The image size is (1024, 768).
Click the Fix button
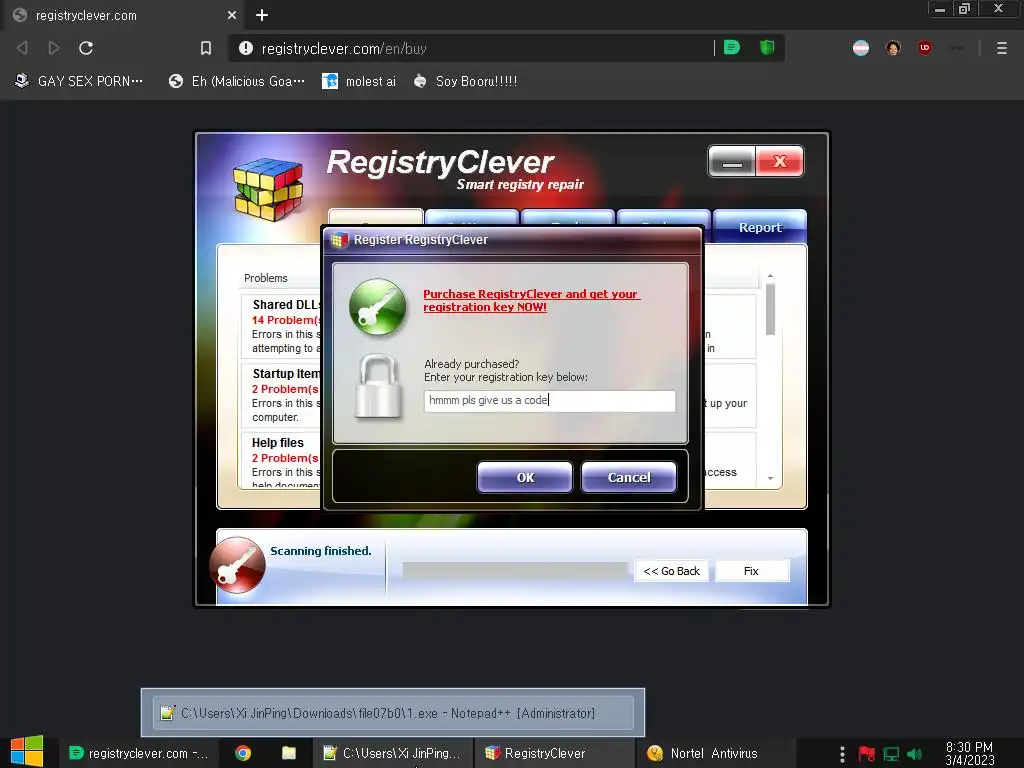751,571
